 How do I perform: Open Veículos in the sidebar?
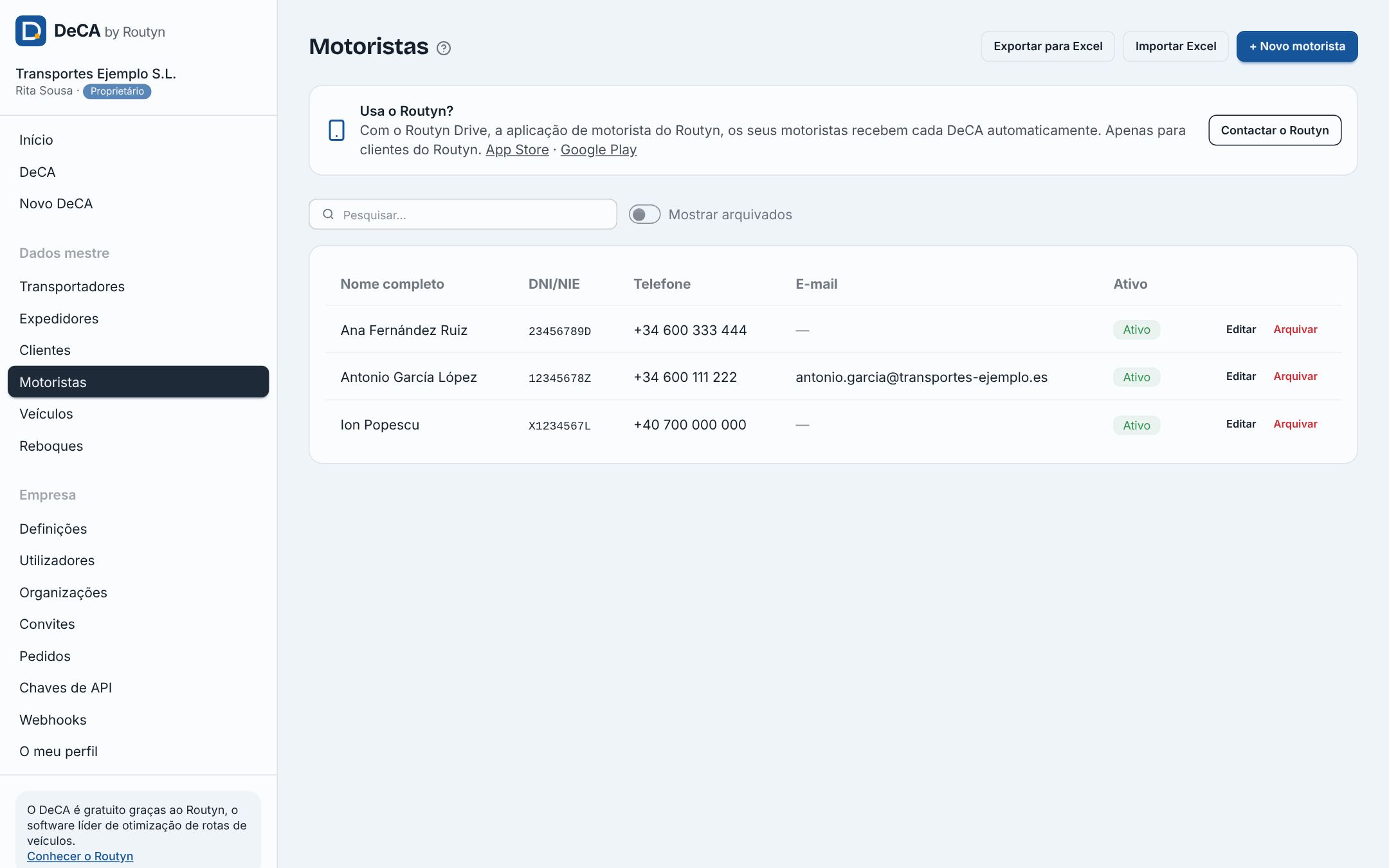point(138,414)
